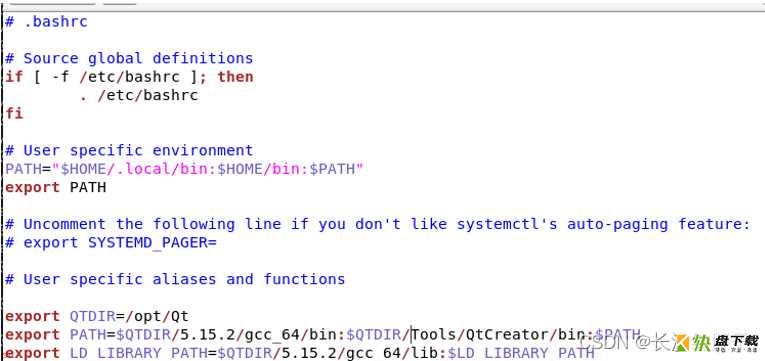This screenshot has height=361, width=765.
Task: Click the 'fi' keyword line
Action: tap(14, 114)
